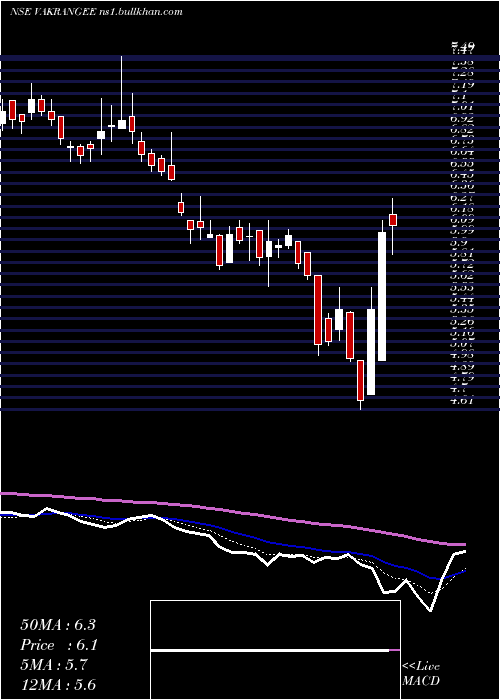Select the latest red candlestick at chart's right end
The image size is (500, 700).
tap(393, 220)
